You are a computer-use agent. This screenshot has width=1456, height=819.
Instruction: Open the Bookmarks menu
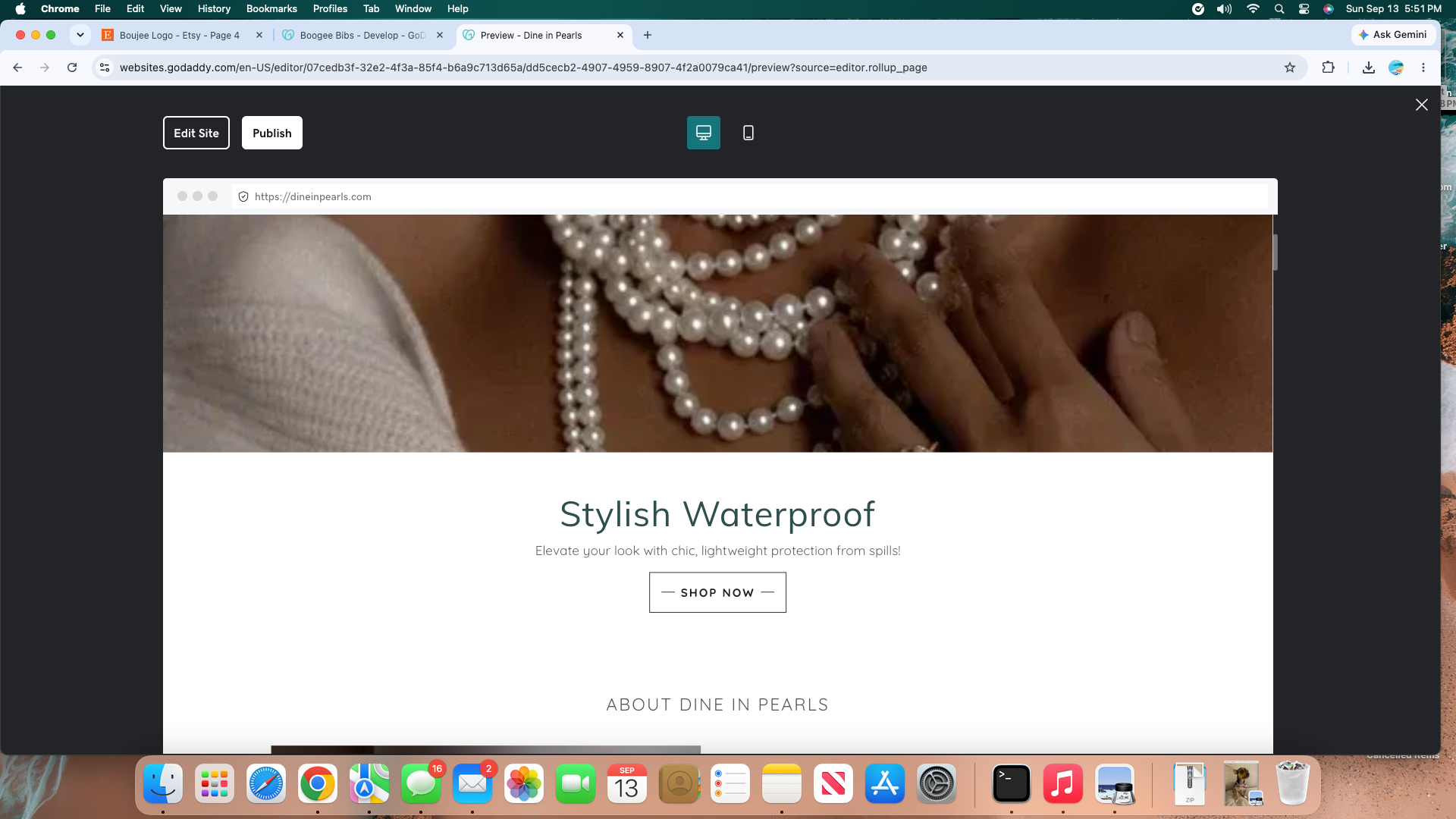tap(271, 9)
